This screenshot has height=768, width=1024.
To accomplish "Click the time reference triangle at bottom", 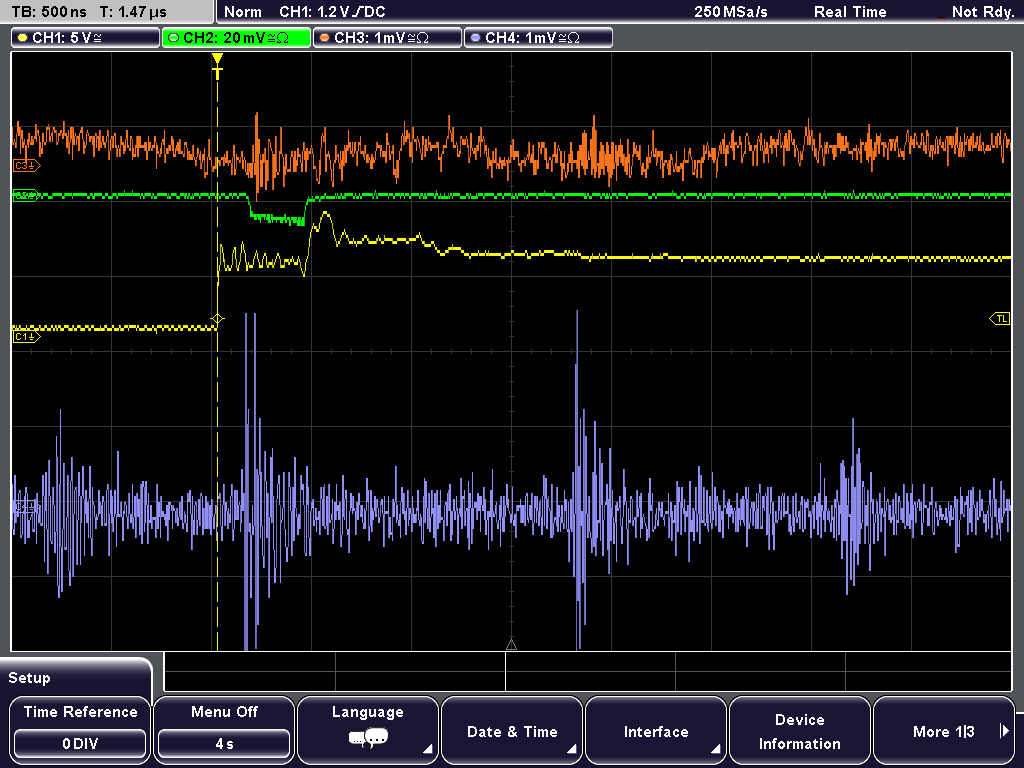I will 511,645.
